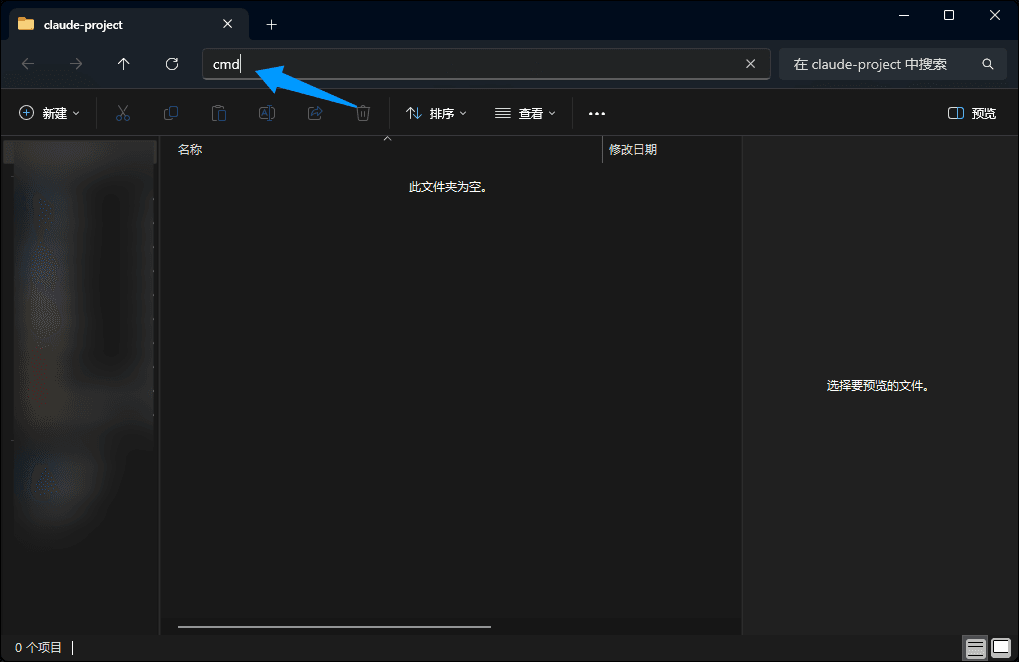
Task: Maximize the File Explorer window
Action: (949, 15)
